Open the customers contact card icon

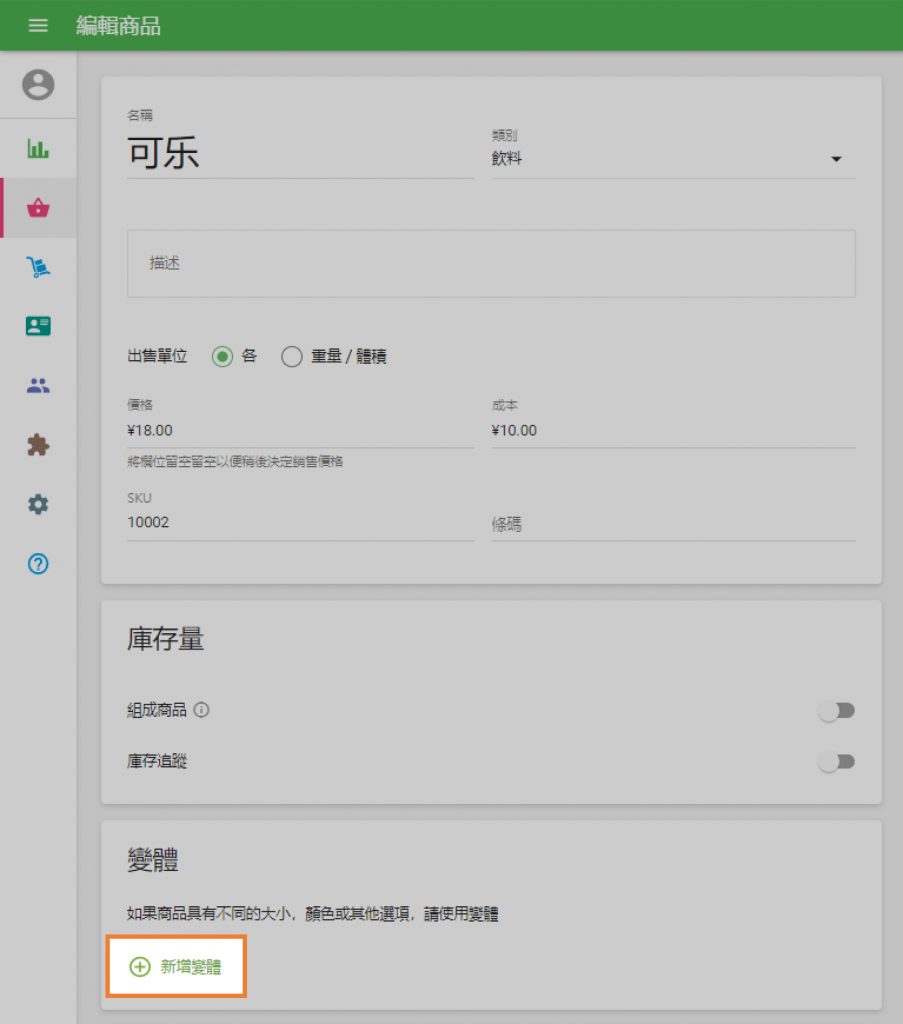click(x=38, y=326)
